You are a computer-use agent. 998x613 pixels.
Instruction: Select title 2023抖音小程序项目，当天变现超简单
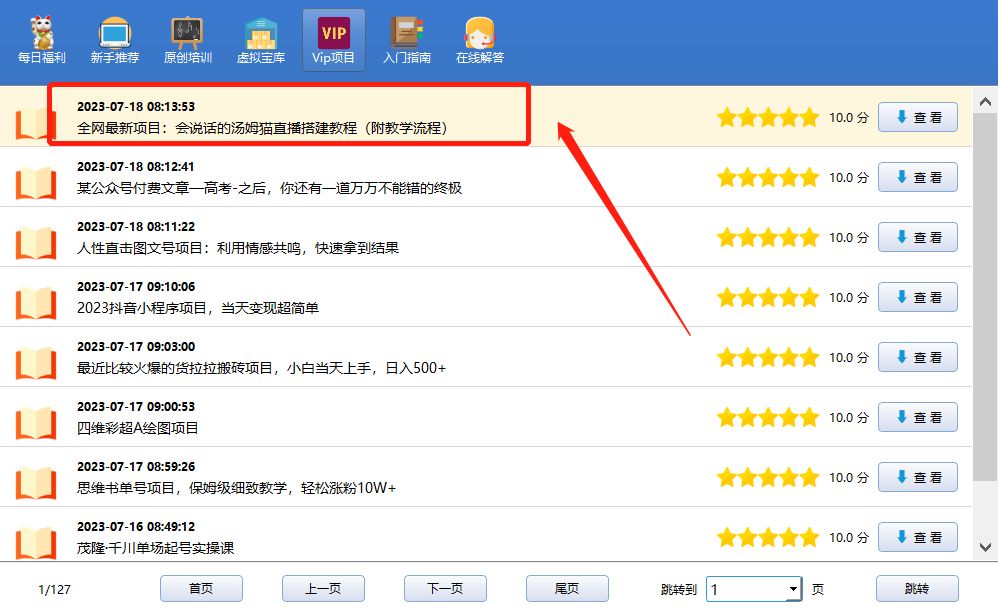198,308
